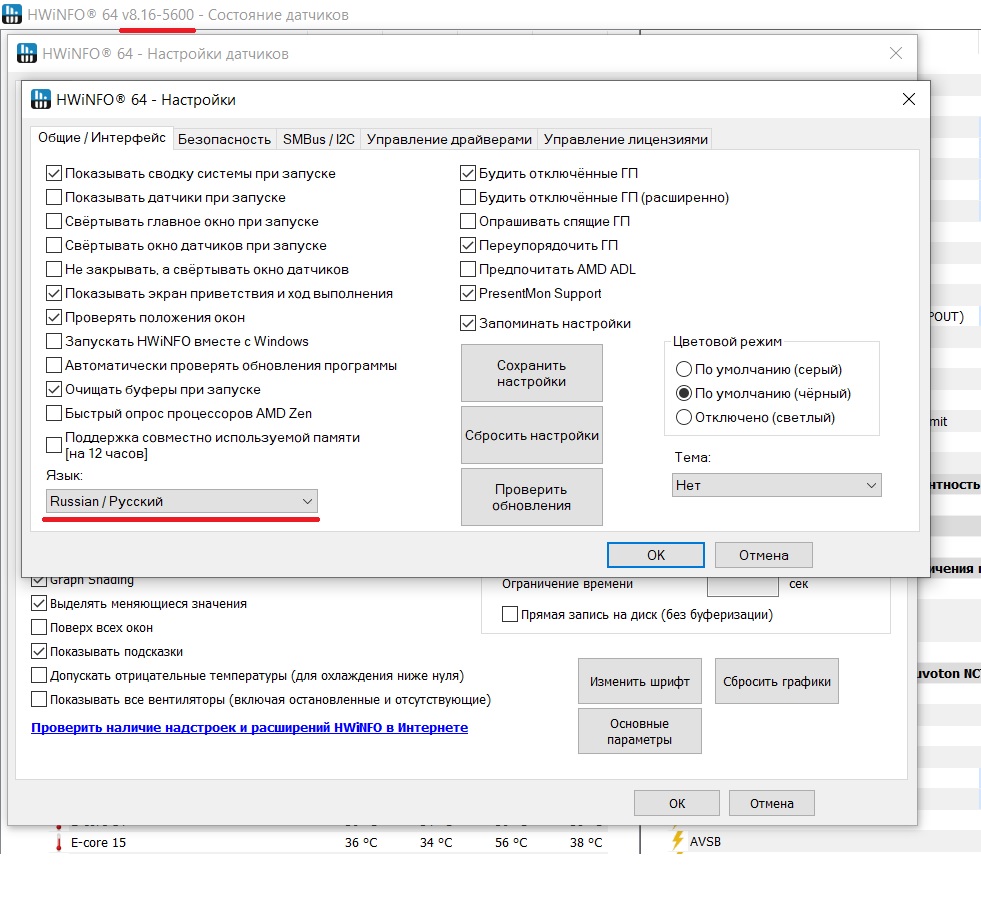Enable Показывать все вентиляторы
981x900 pixels.
tap(39, 699)
